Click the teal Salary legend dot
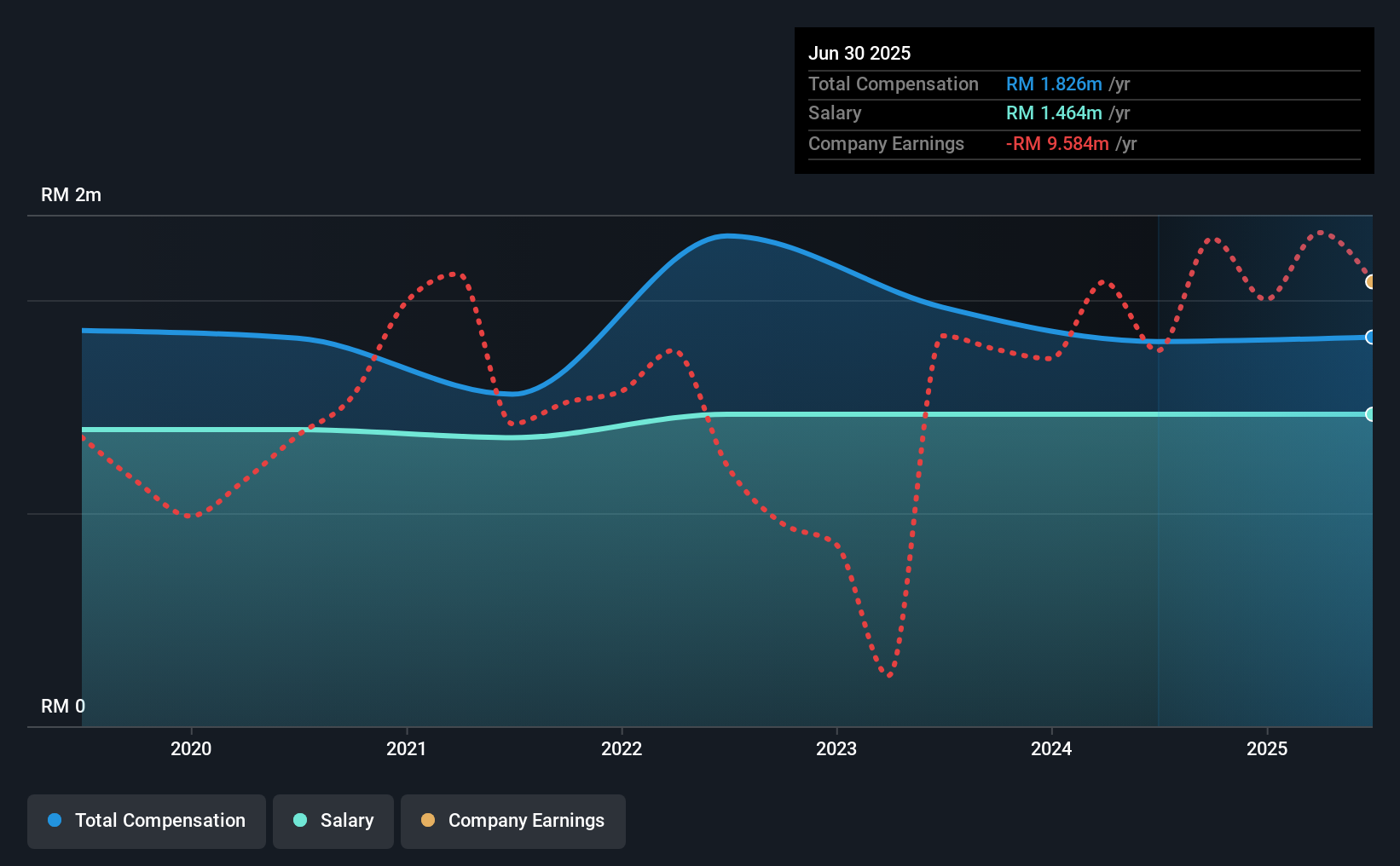The width and height of the screenshot is (1400, 866). [x=300, y=820]
